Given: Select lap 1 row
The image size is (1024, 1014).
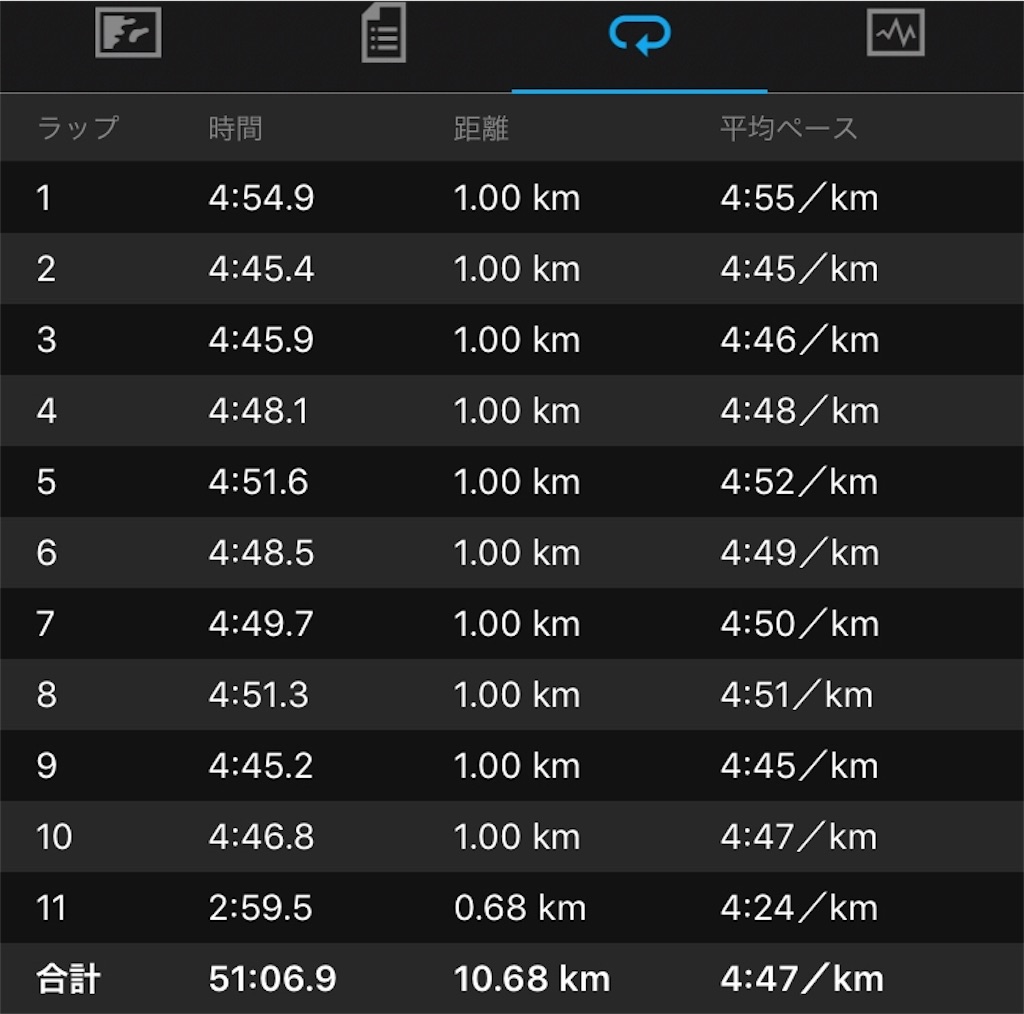Looking at the screenshot, I should click(512, 197).
